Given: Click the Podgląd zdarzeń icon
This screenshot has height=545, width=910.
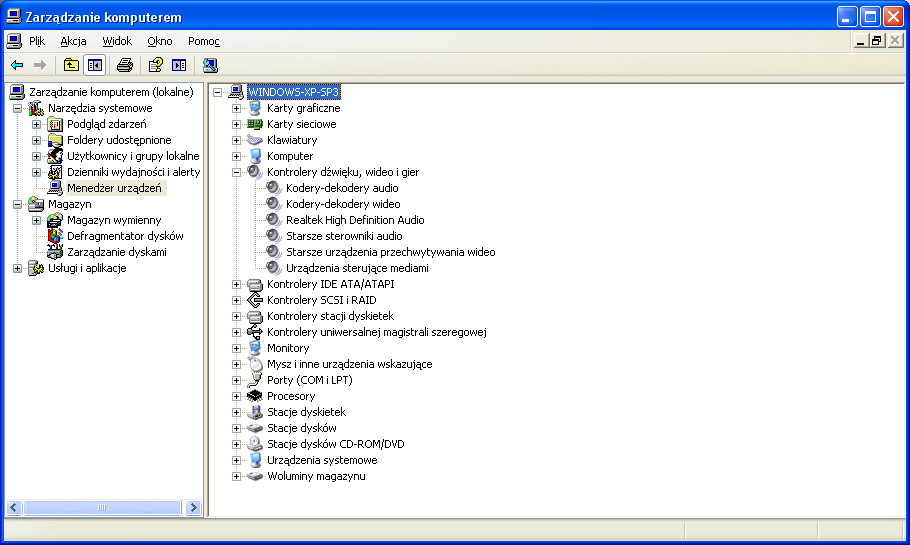Looking at the screenshot, I should [55, 124].
